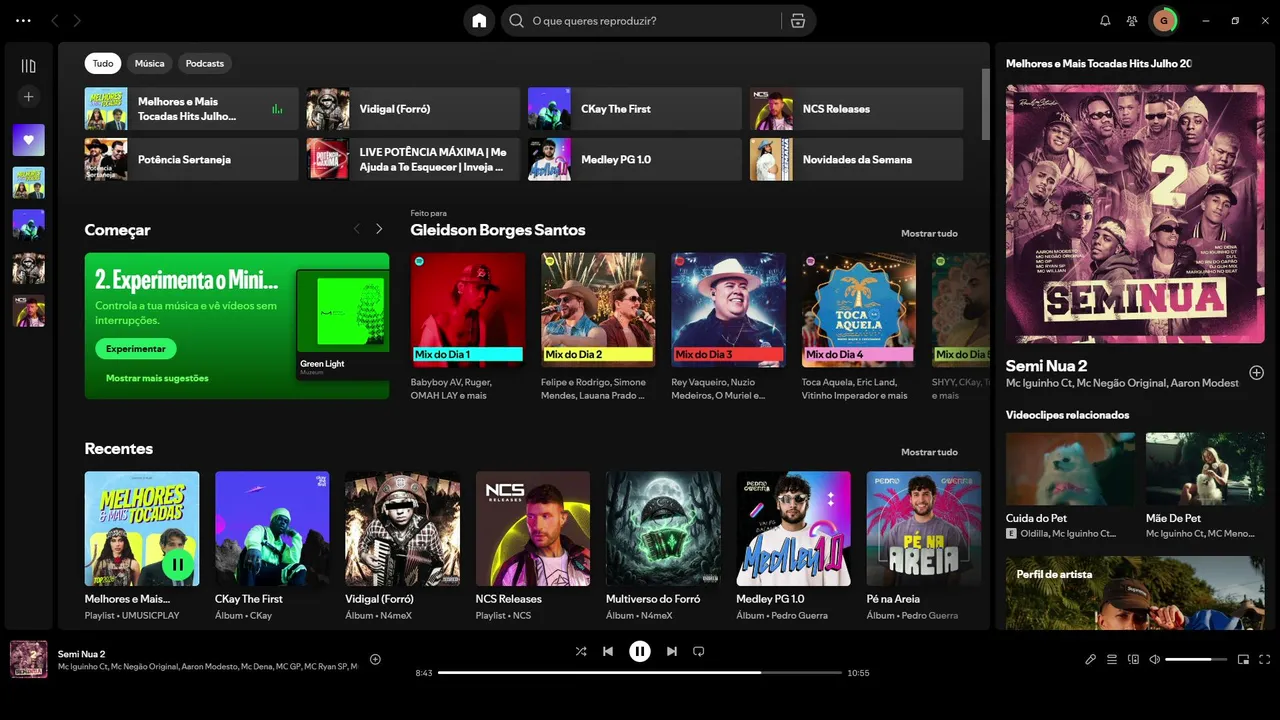This screenshot has width=1280, height=720.
Task: Show next Começar suggestion with right chevron
Action: [379, 229]
